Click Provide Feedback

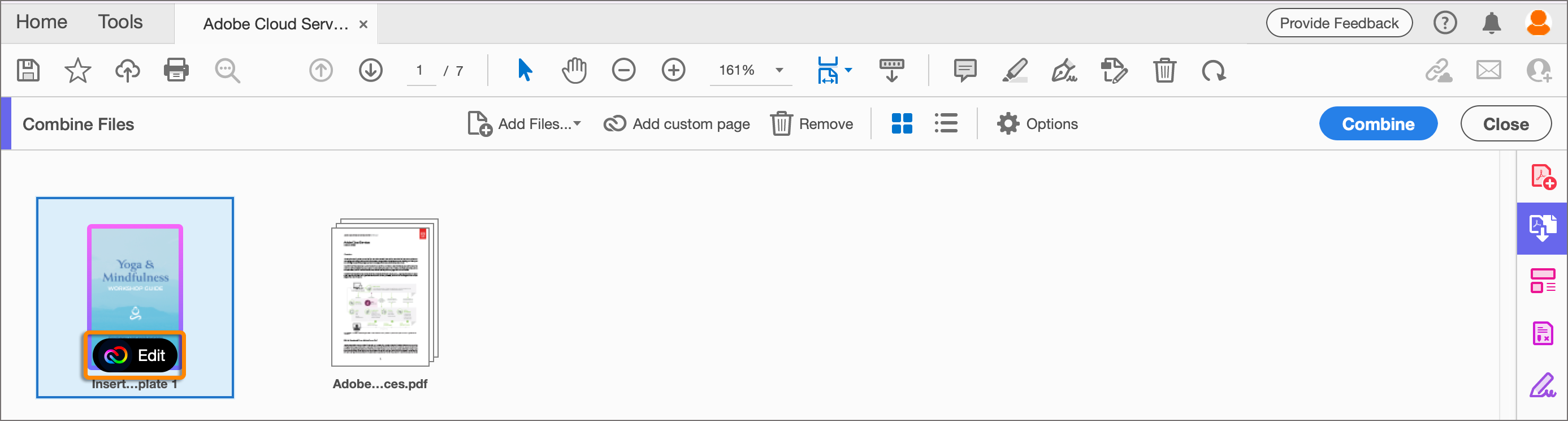[1339, 23]
